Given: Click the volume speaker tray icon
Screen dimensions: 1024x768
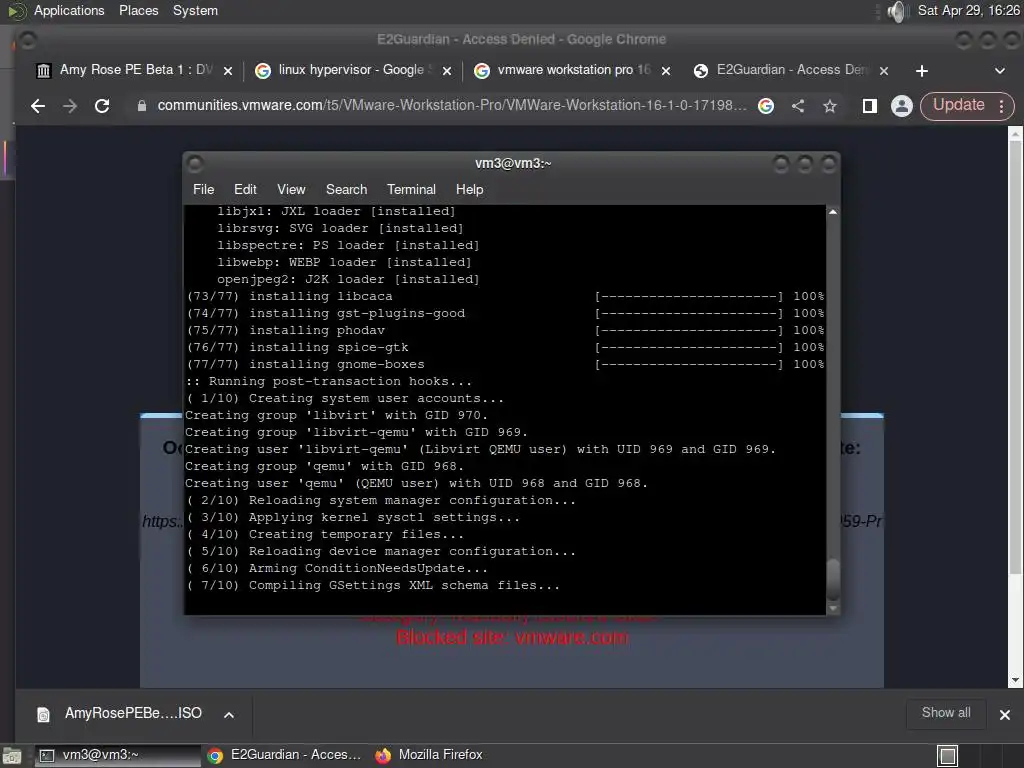Looking at the screenshot, I should tap(898, 11).
